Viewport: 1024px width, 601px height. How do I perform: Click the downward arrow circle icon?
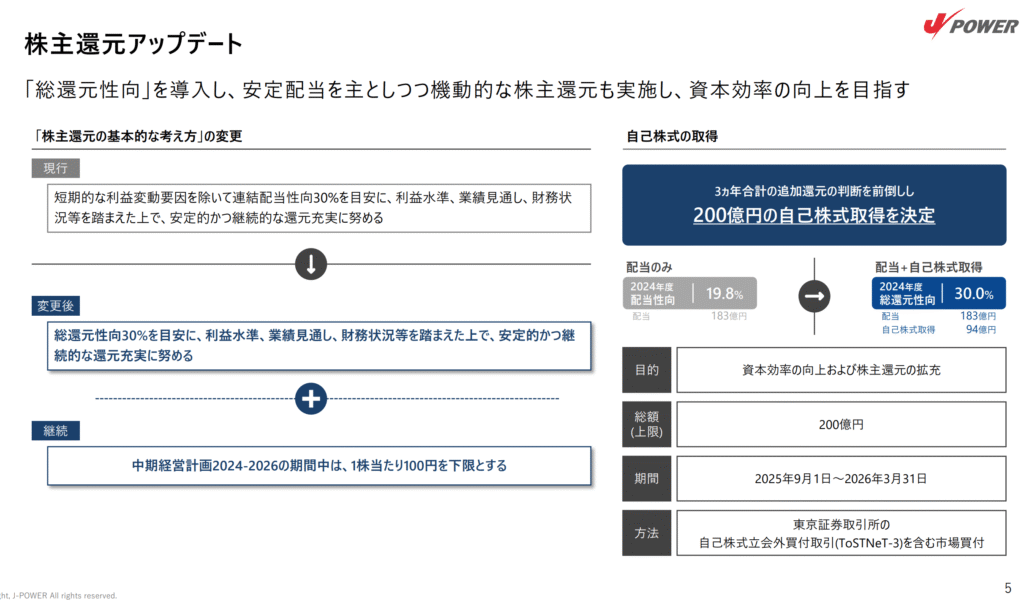coord(311,264)
